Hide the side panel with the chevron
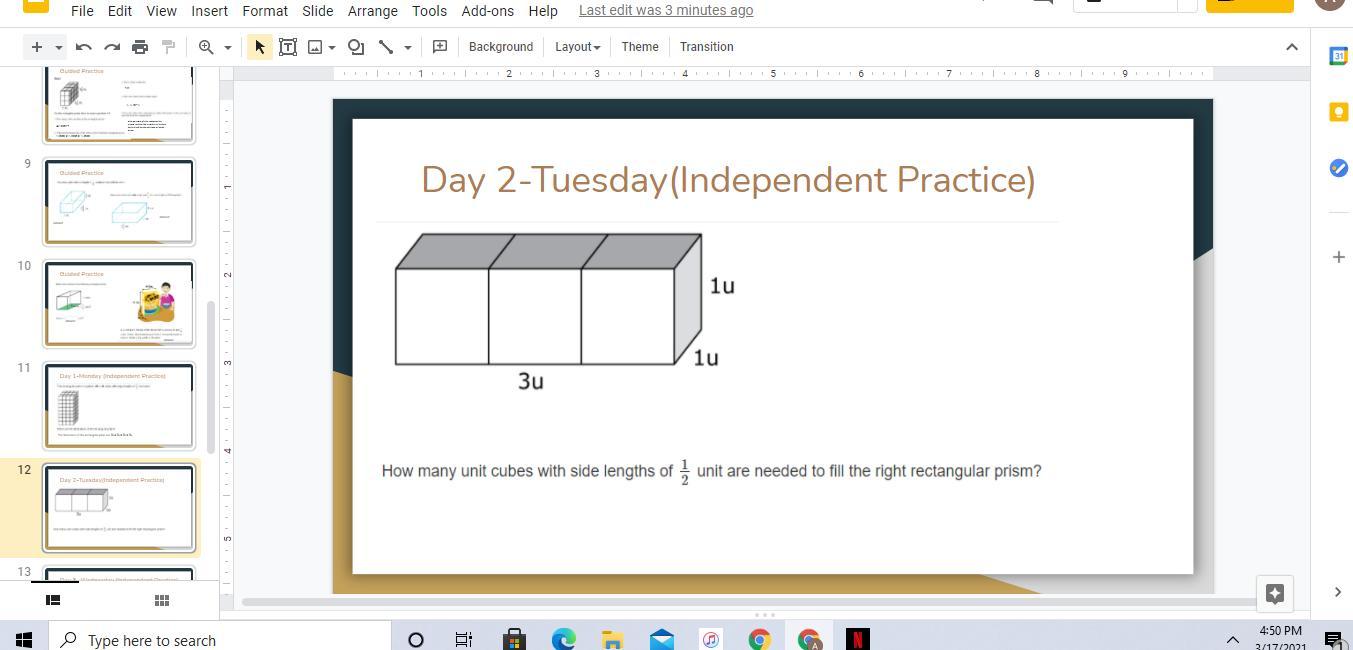 tap(1338, 592)
